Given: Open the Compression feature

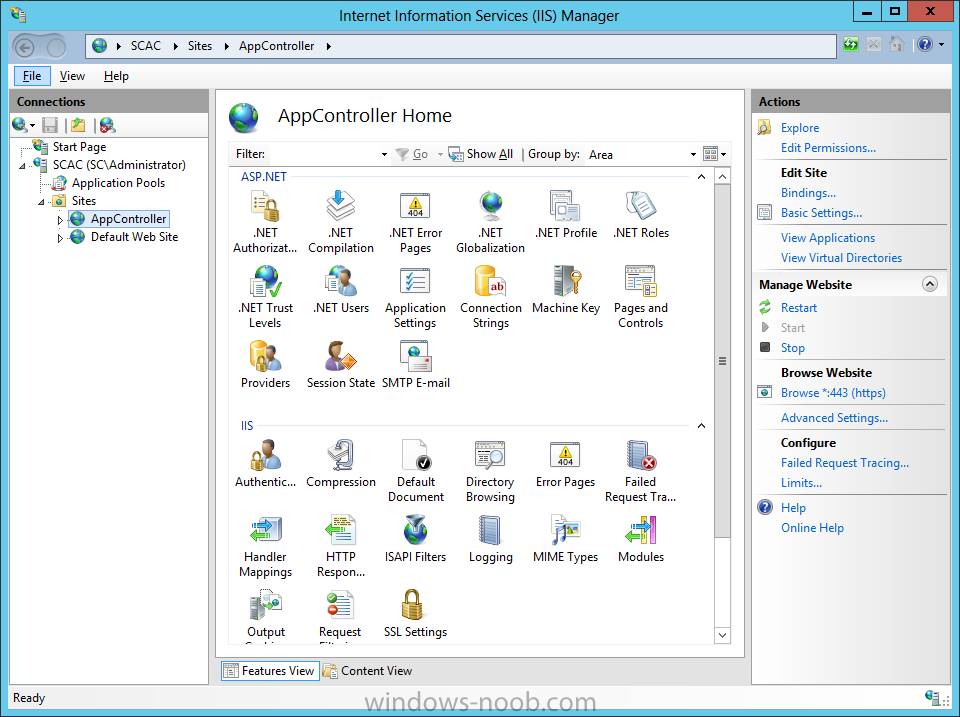Looking at the screenshot, I should pos(341,464).
